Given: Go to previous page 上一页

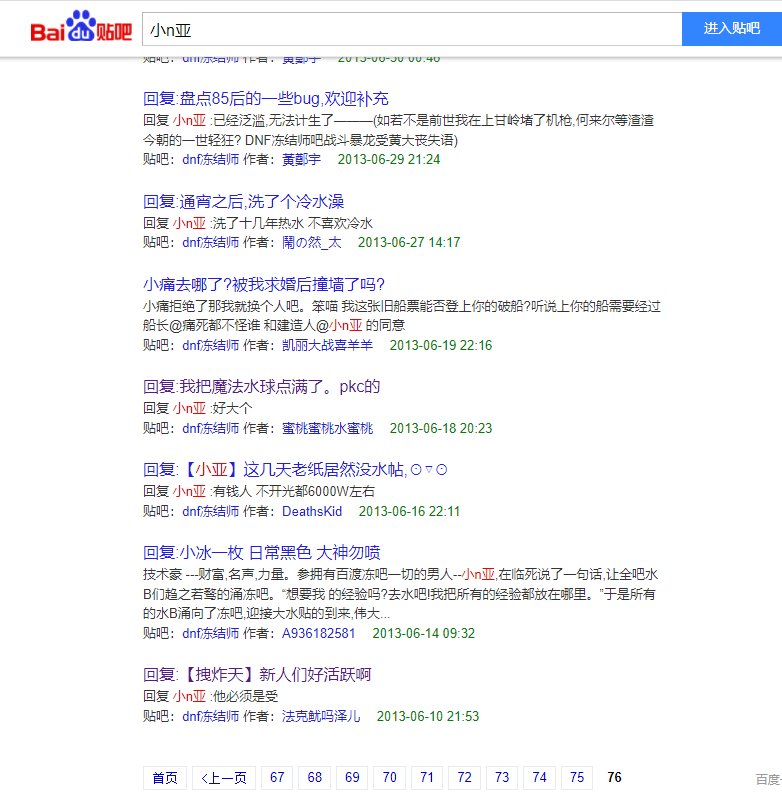Looking at the screenshot, I should tap(224, 778).
